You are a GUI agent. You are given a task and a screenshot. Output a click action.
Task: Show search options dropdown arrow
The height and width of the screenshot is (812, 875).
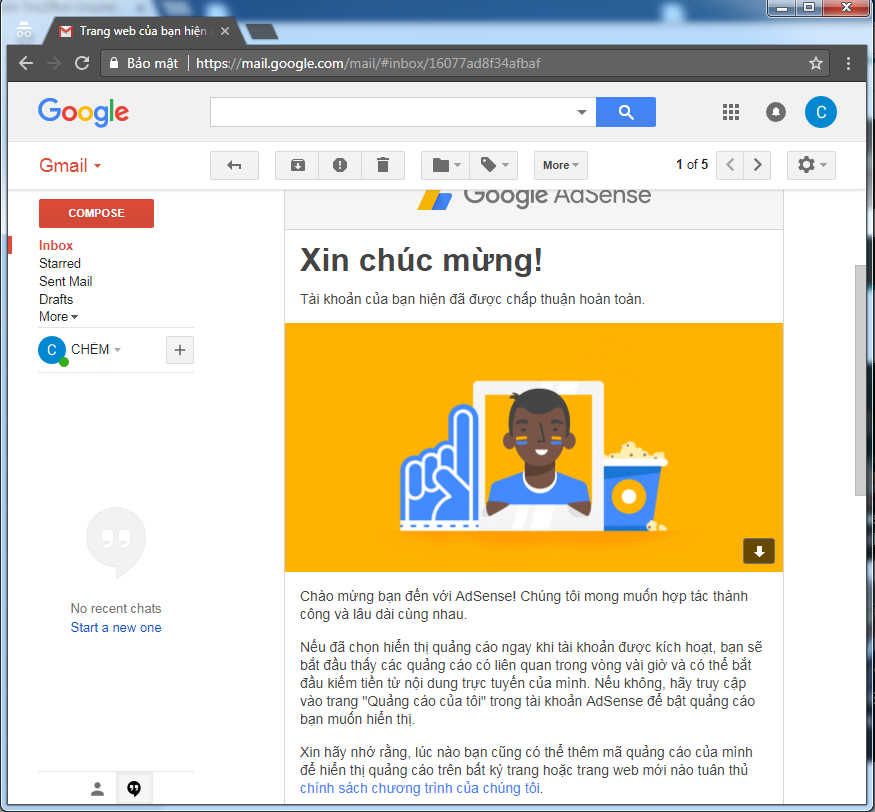pyautogui.click(x=582, y=112)
